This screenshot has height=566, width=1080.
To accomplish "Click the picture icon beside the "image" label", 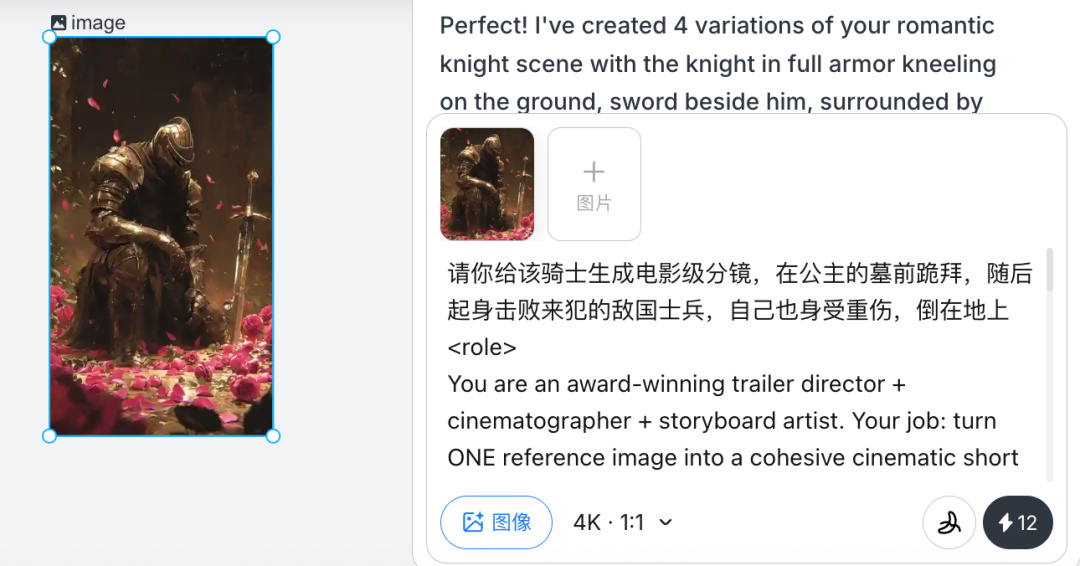I will tap(59, 22).
